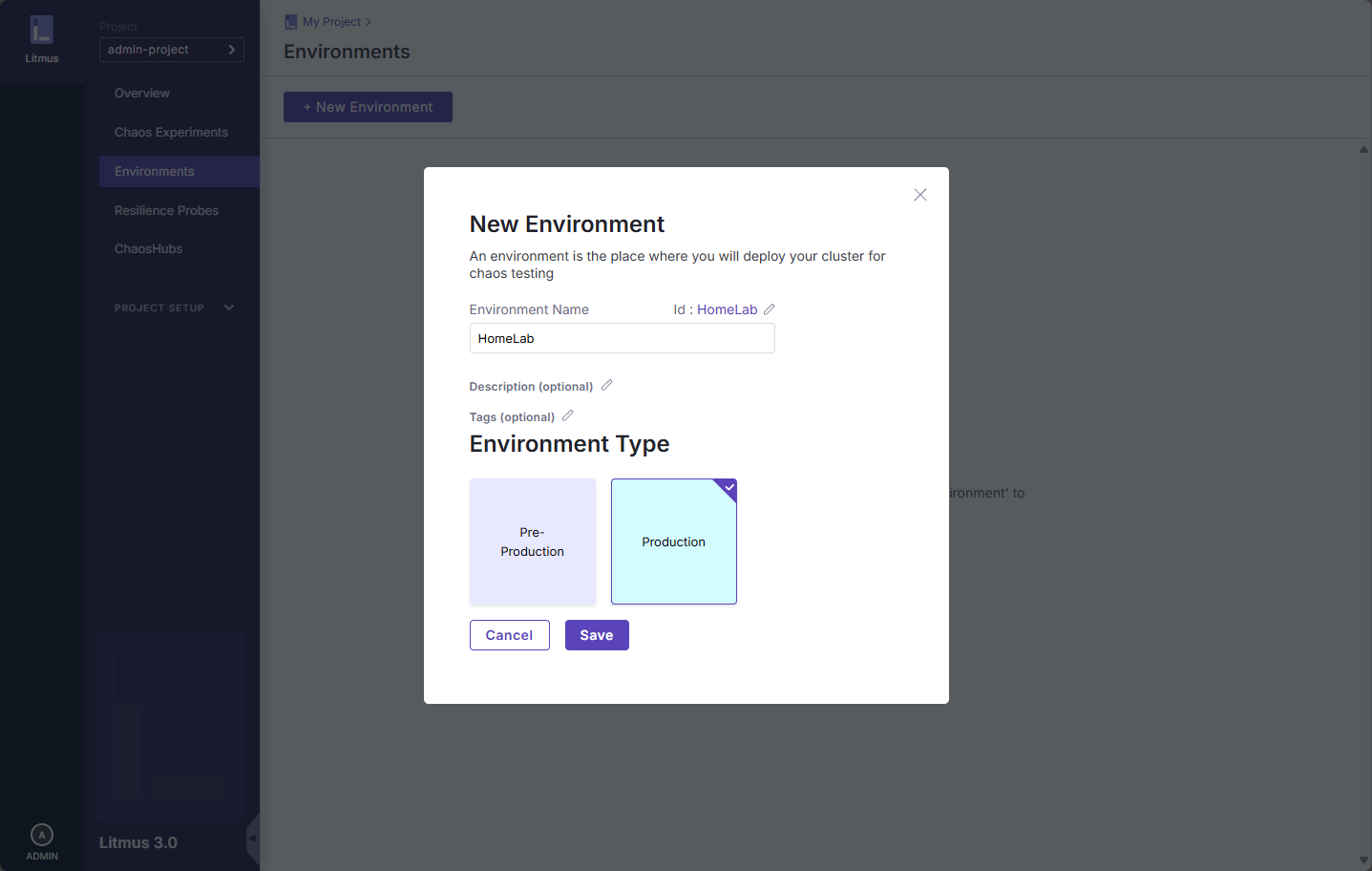Open the ADMIN user avatar icon
The width and height of the screenshot is (1372, 871).
42,835
